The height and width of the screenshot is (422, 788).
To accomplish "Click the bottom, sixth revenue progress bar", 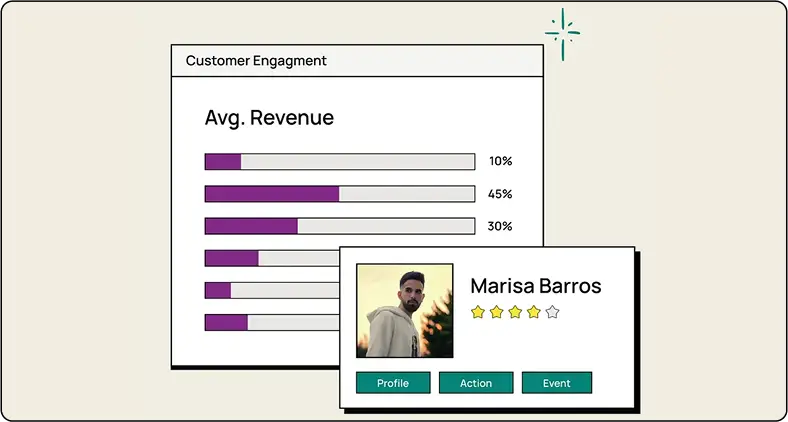I will click(x=272, y=323).
